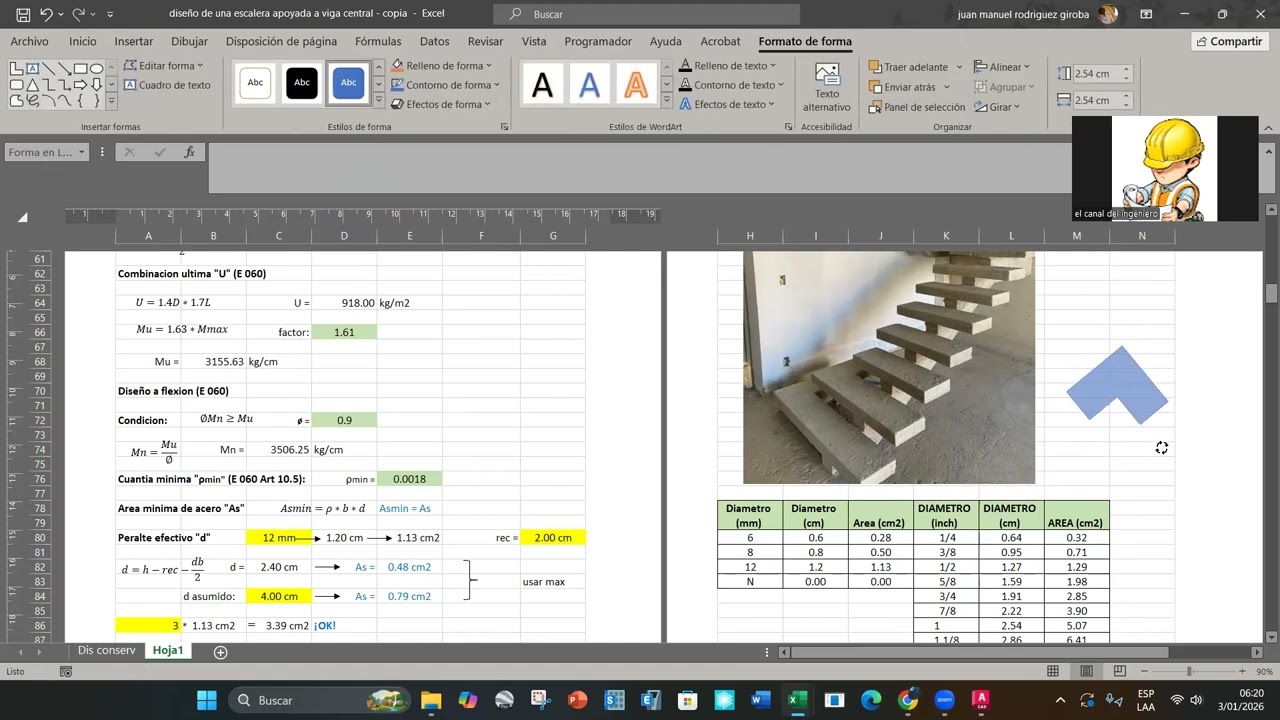Screen dimensions: 1280x720
Task: Click Enviar atrás button
Action: tap(902, 87)
